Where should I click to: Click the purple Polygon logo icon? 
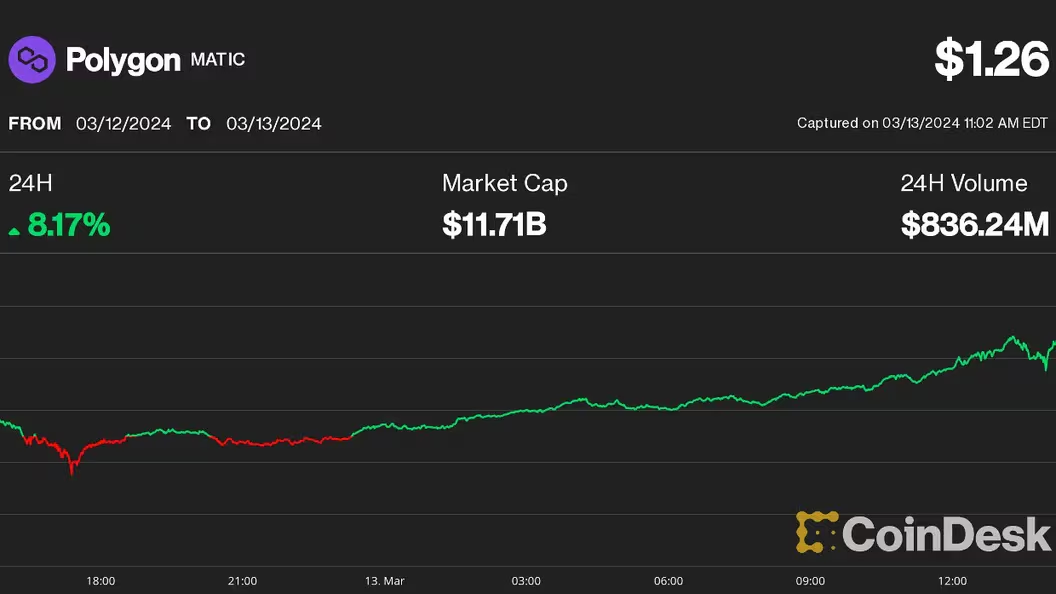pyautogui.click(x=32, y=60)
